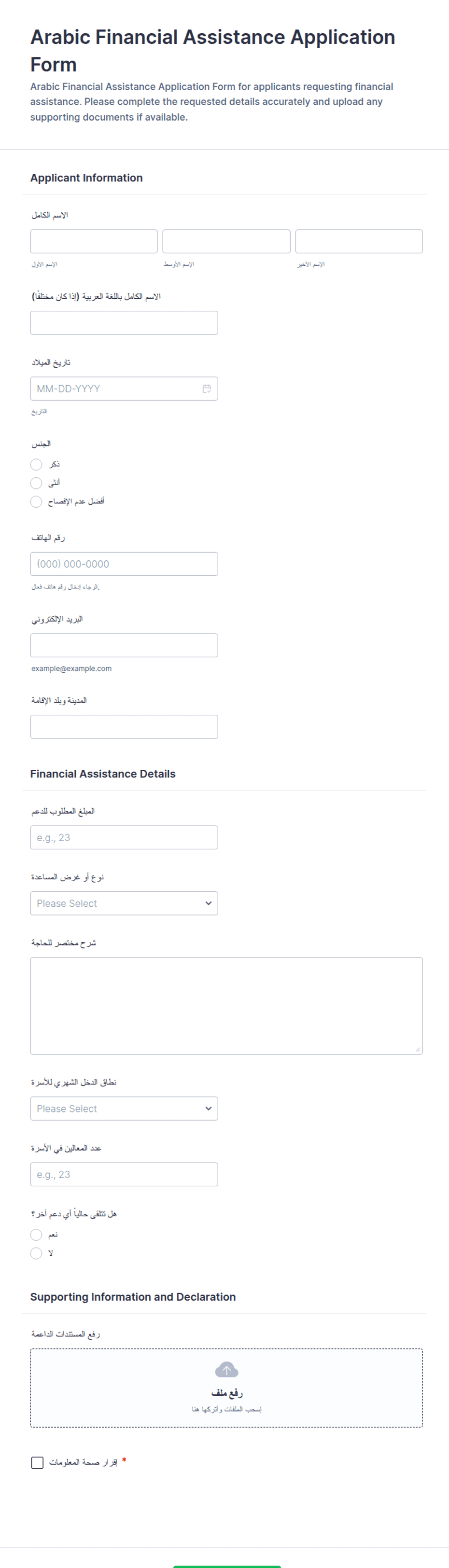
Task: Click the phone number input field
Action: click(x=124, y=564)
